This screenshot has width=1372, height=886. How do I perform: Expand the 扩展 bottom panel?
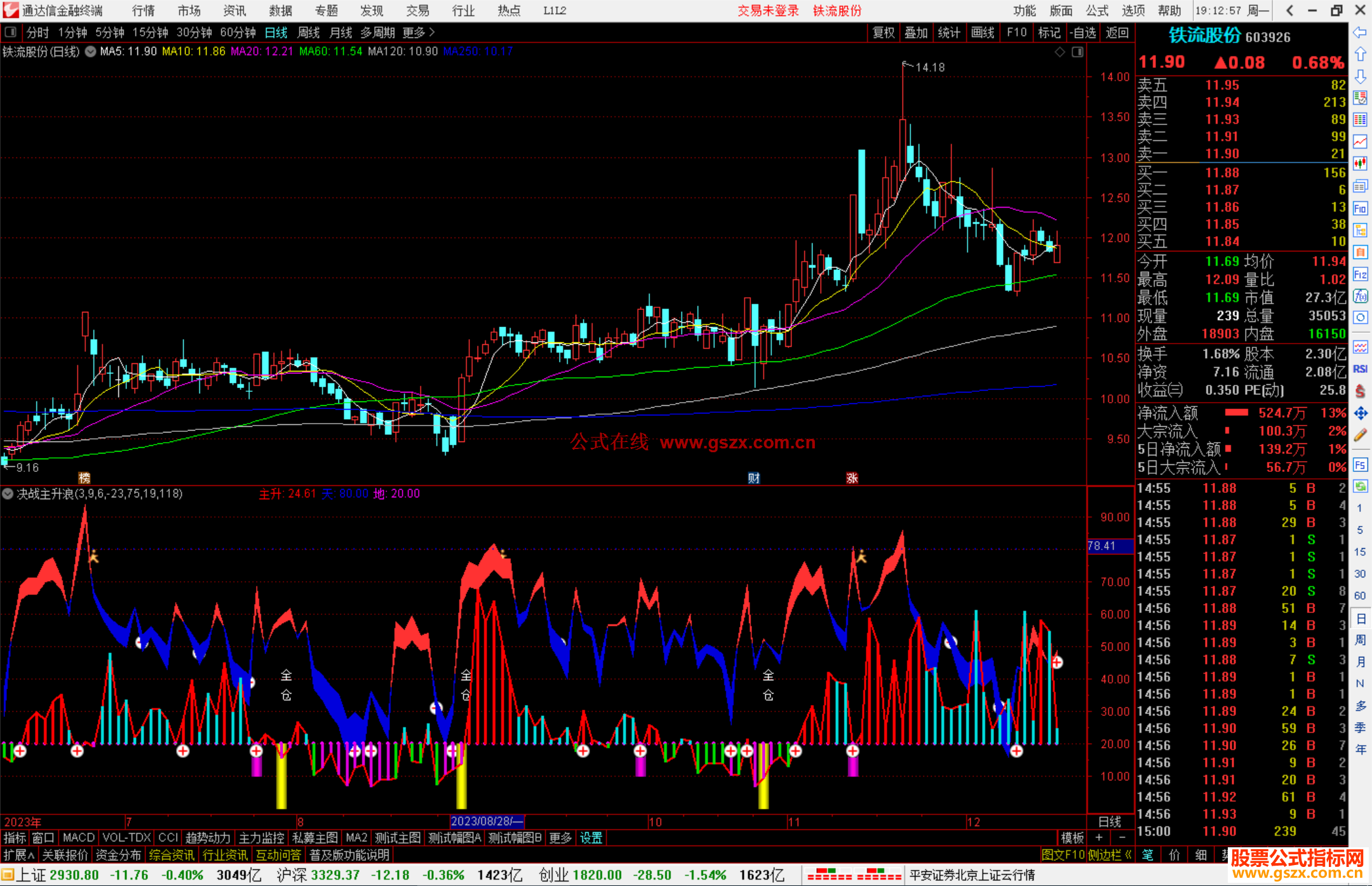[18, 855]
